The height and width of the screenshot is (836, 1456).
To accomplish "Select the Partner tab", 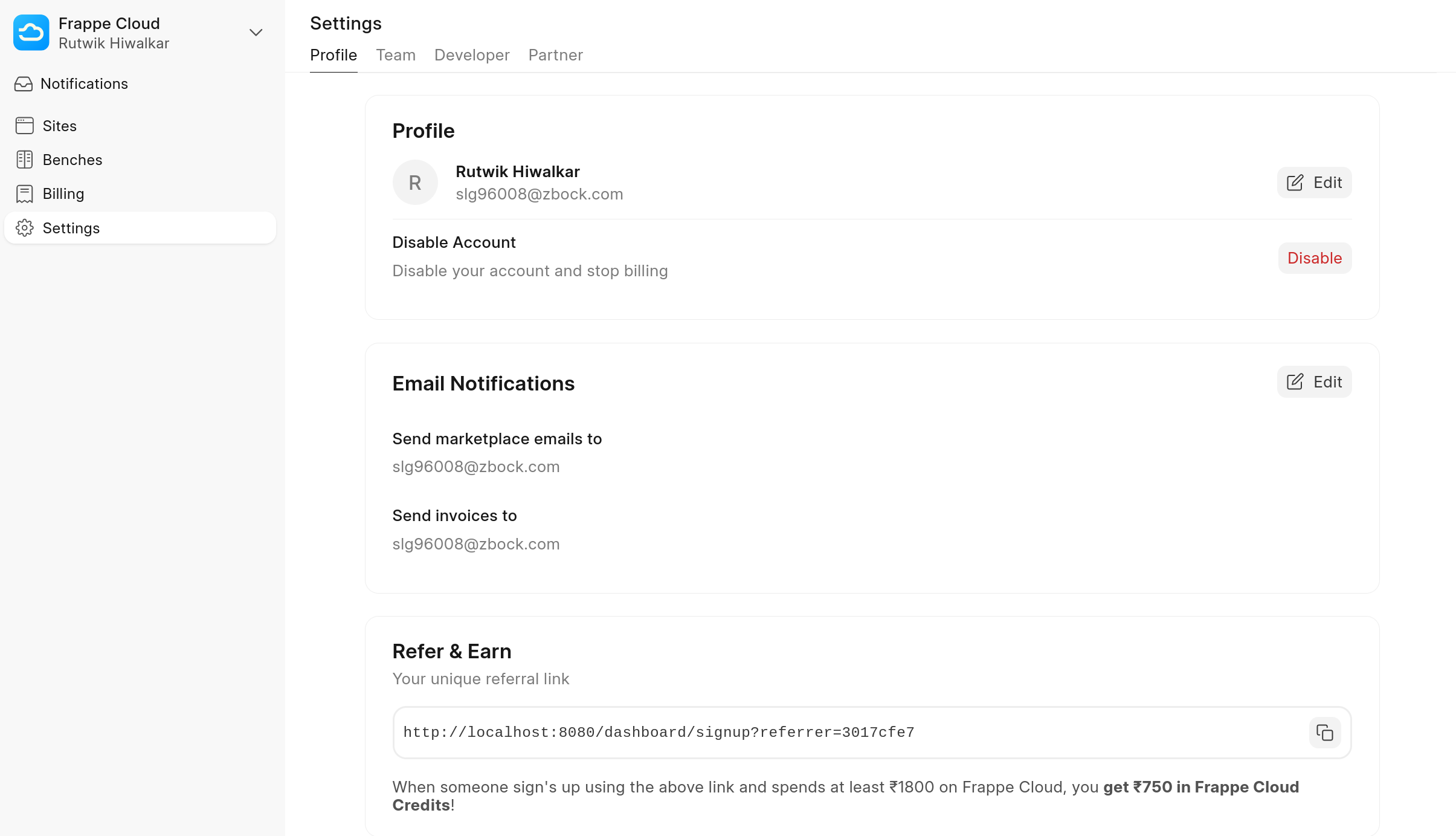I will click(x=555, y=55).
